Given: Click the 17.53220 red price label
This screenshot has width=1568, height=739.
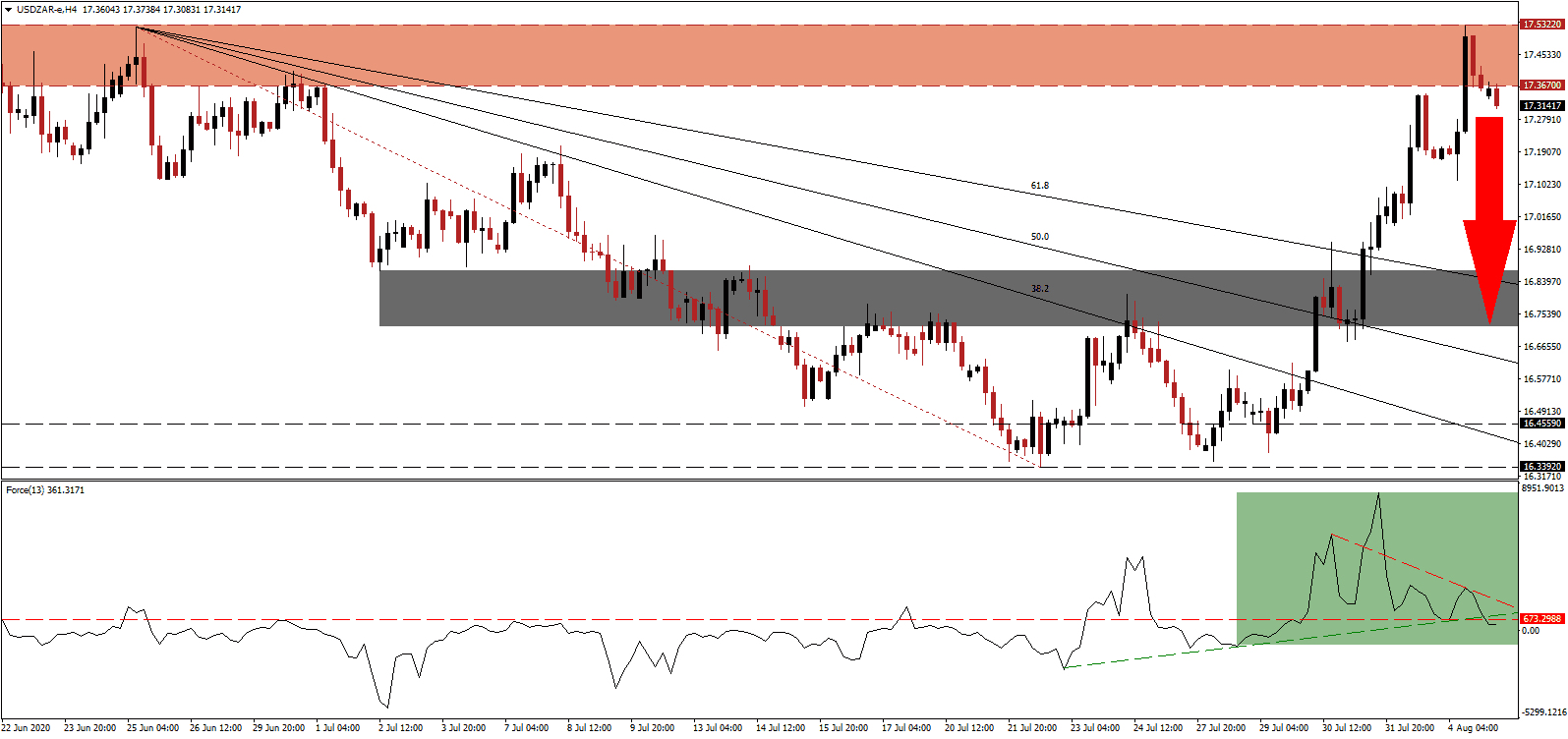Looking at the screenshot, I should tap(1541, 24).
